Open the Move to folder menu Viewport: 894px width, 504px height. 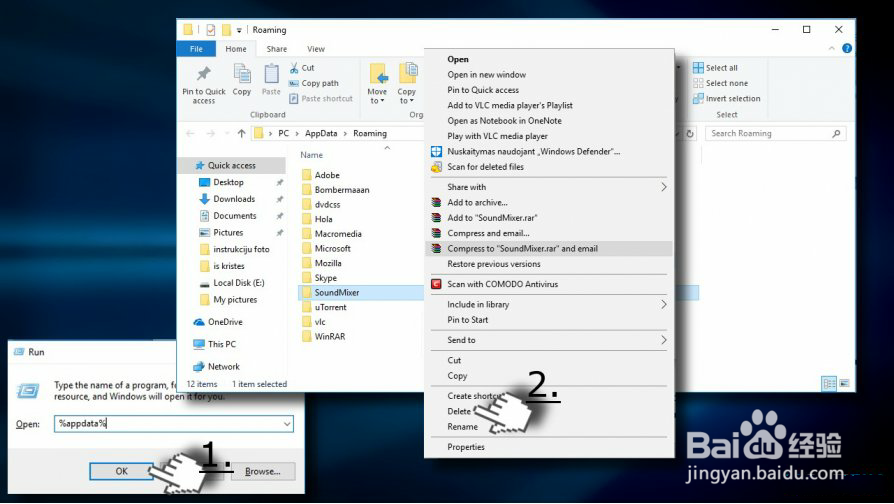point(377,84)
